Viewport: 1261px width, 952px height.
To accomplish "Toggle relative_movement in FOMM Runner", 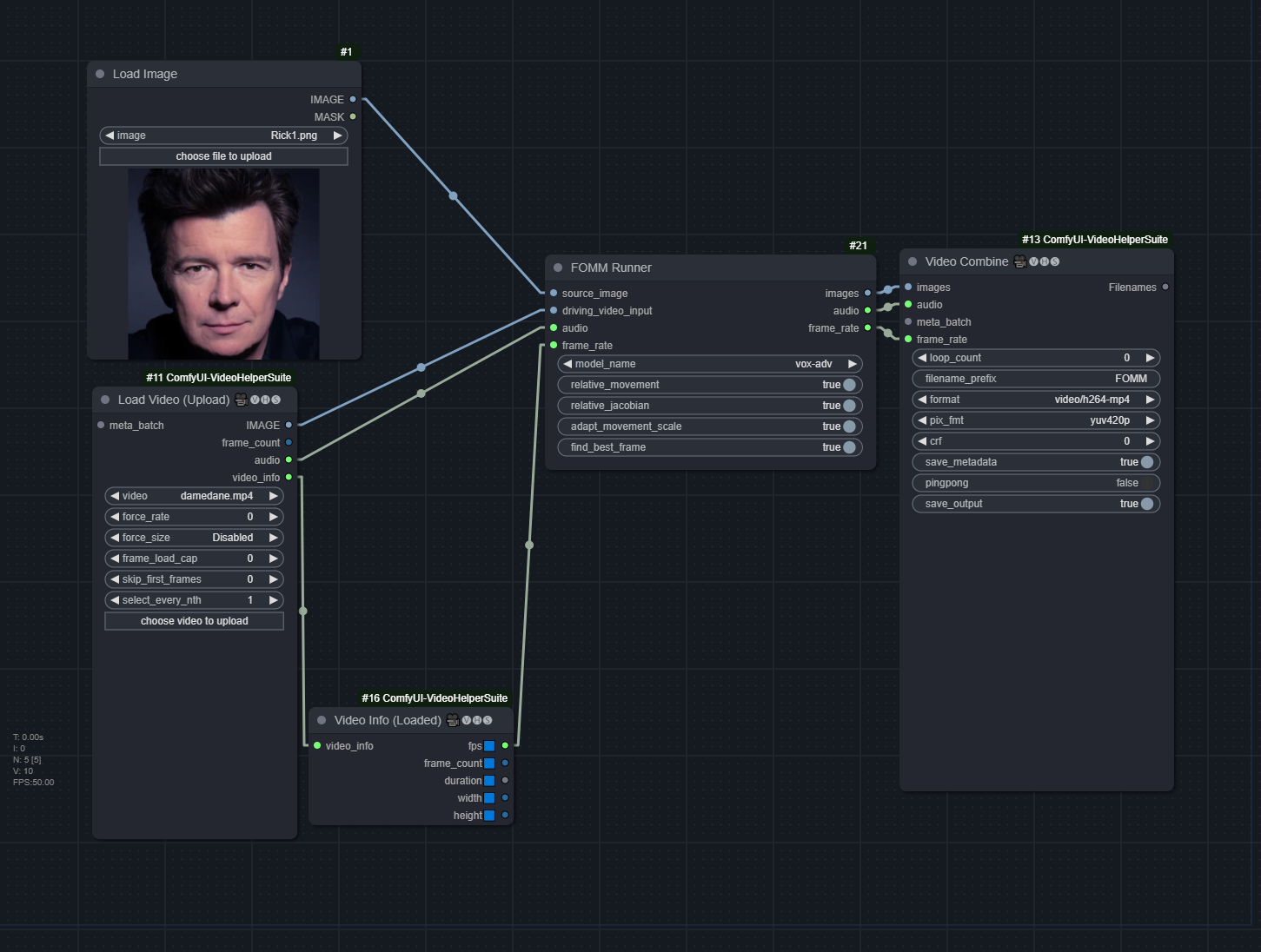I will click(849, 385).
